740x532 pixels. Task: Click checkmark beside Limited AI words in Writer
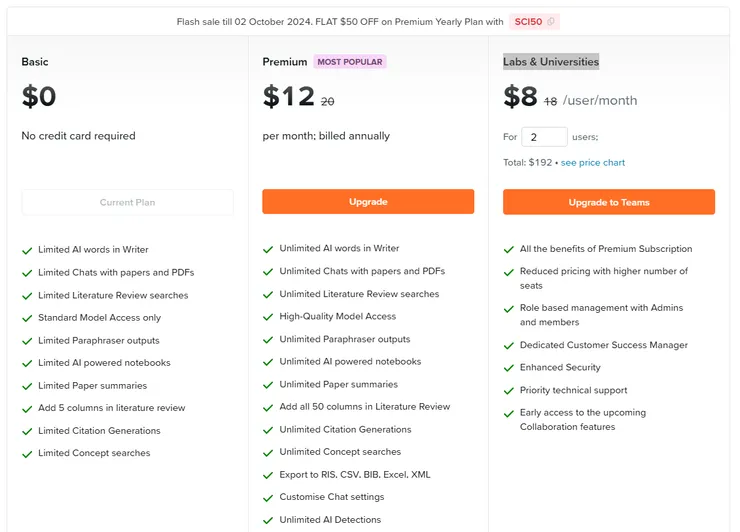27,250
